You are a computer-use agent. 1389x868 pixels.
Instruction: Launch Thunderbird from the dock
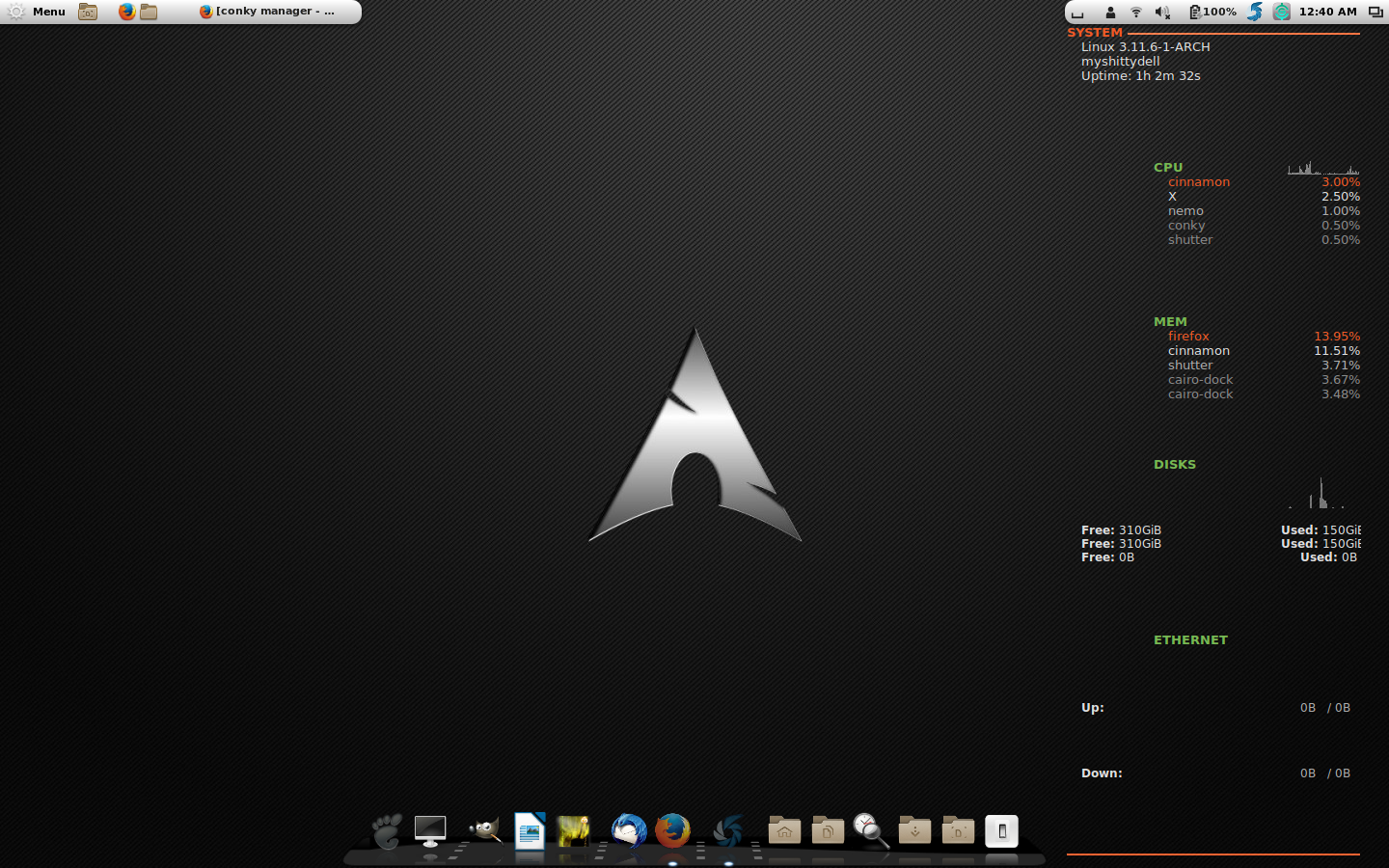(629, 830)
